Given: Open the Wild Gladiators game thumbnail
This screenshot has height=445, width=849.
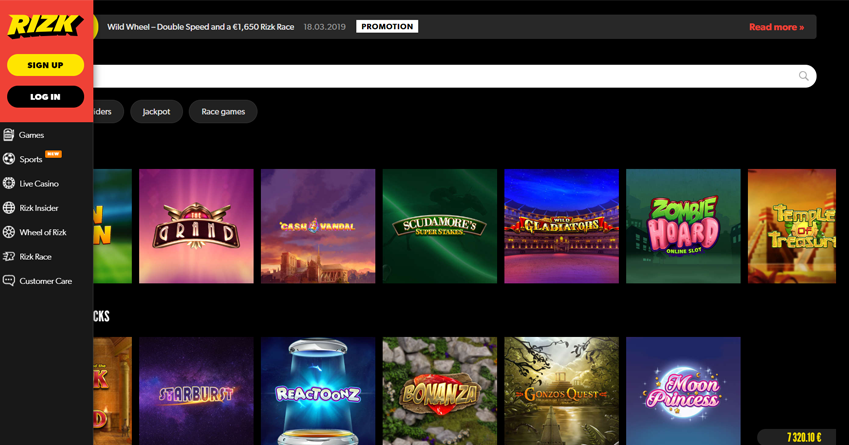Looking at the screenshot, I should pyautogui.click(x=561, y=226).
